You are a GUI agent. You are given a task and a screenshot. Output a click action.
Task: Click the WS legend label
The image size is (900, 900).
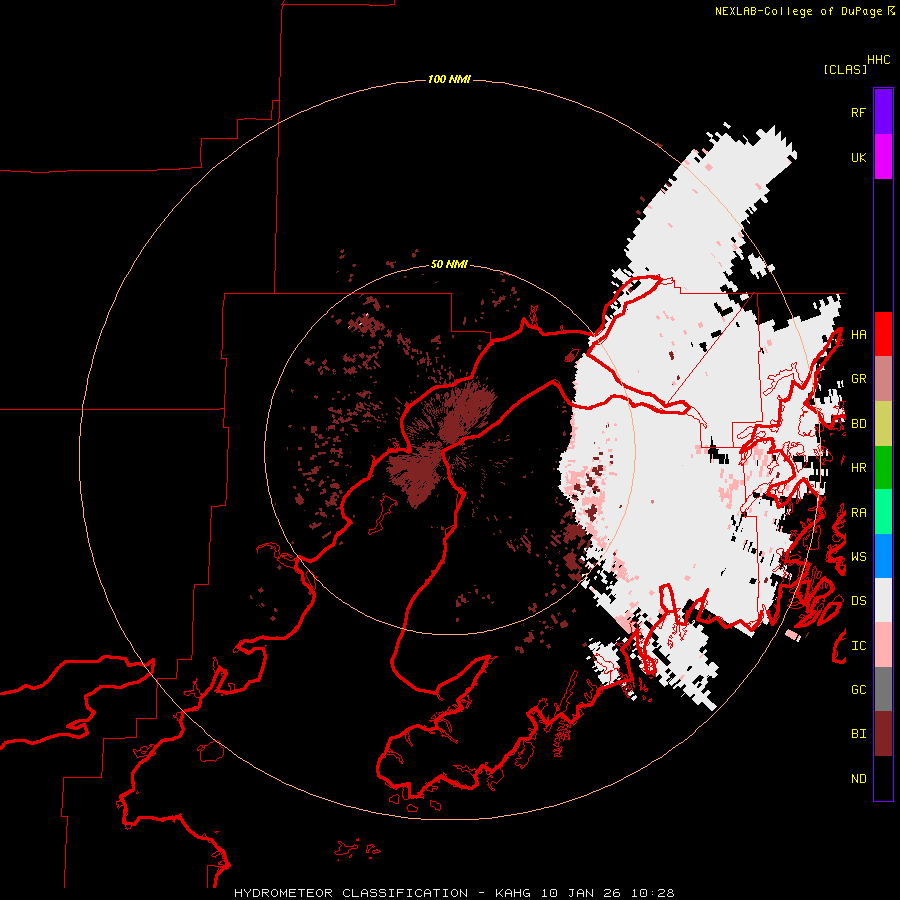coord(858,557)
